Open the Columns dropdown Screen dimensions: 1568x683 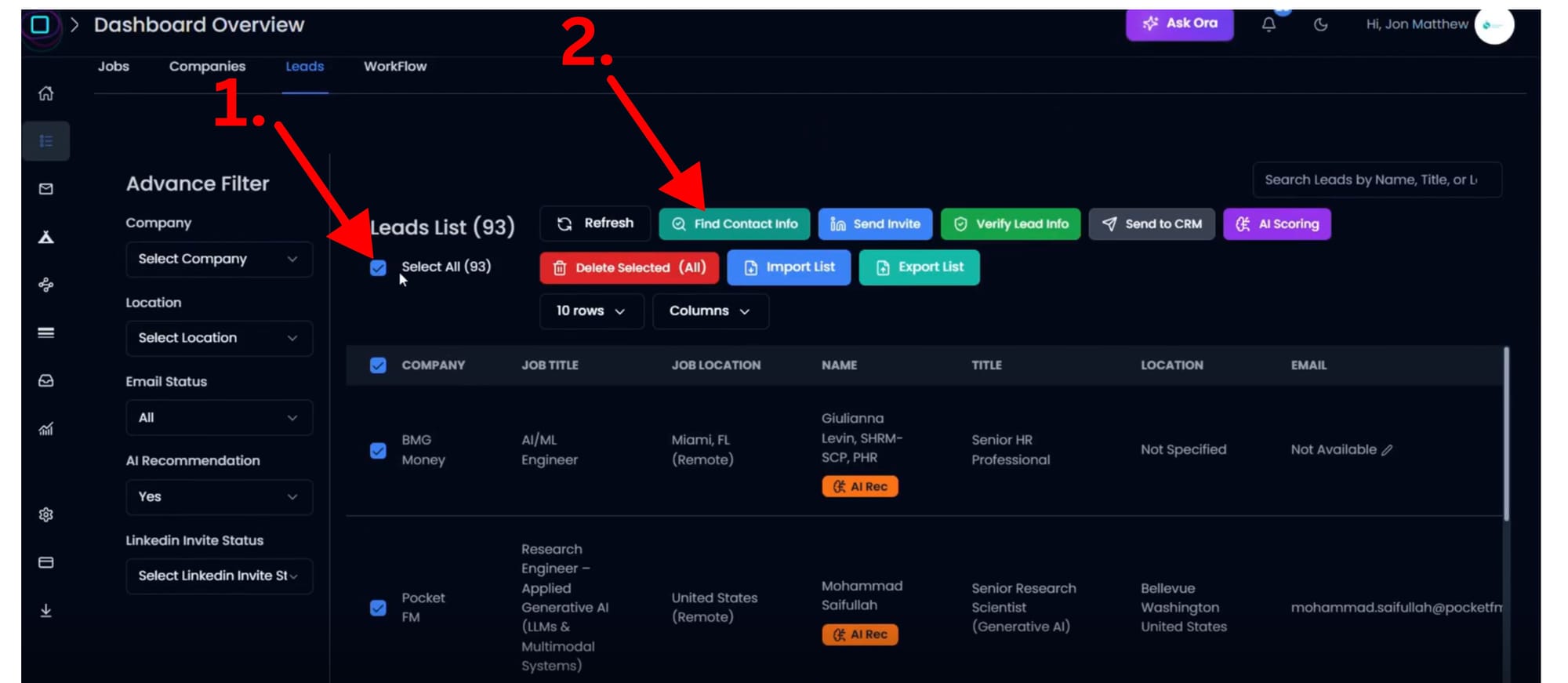click(710, 311)
